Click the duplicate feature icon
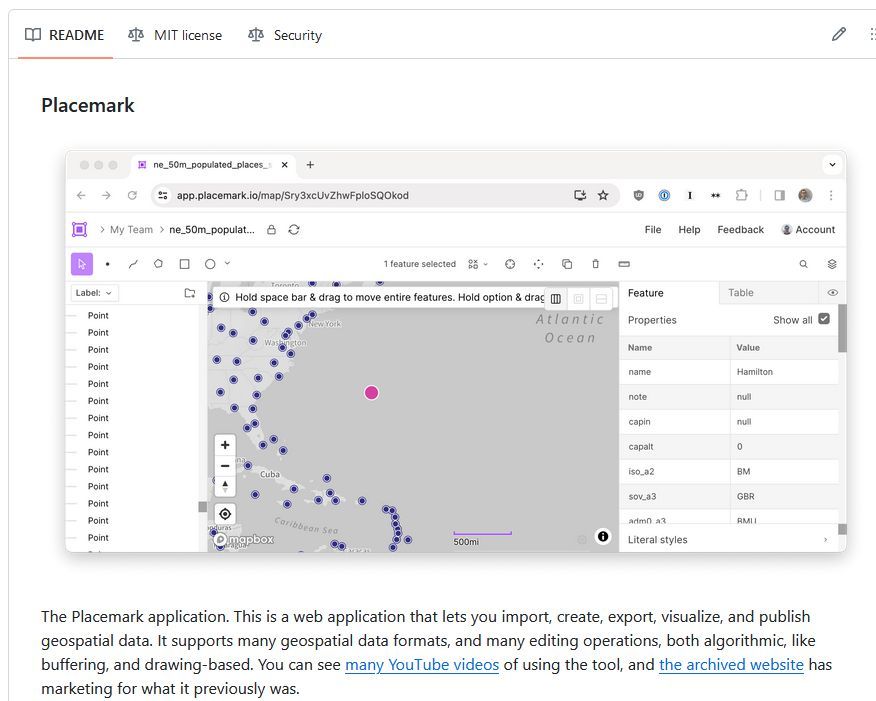This screenshot has width=876, height=701. (x=566, y=264)
